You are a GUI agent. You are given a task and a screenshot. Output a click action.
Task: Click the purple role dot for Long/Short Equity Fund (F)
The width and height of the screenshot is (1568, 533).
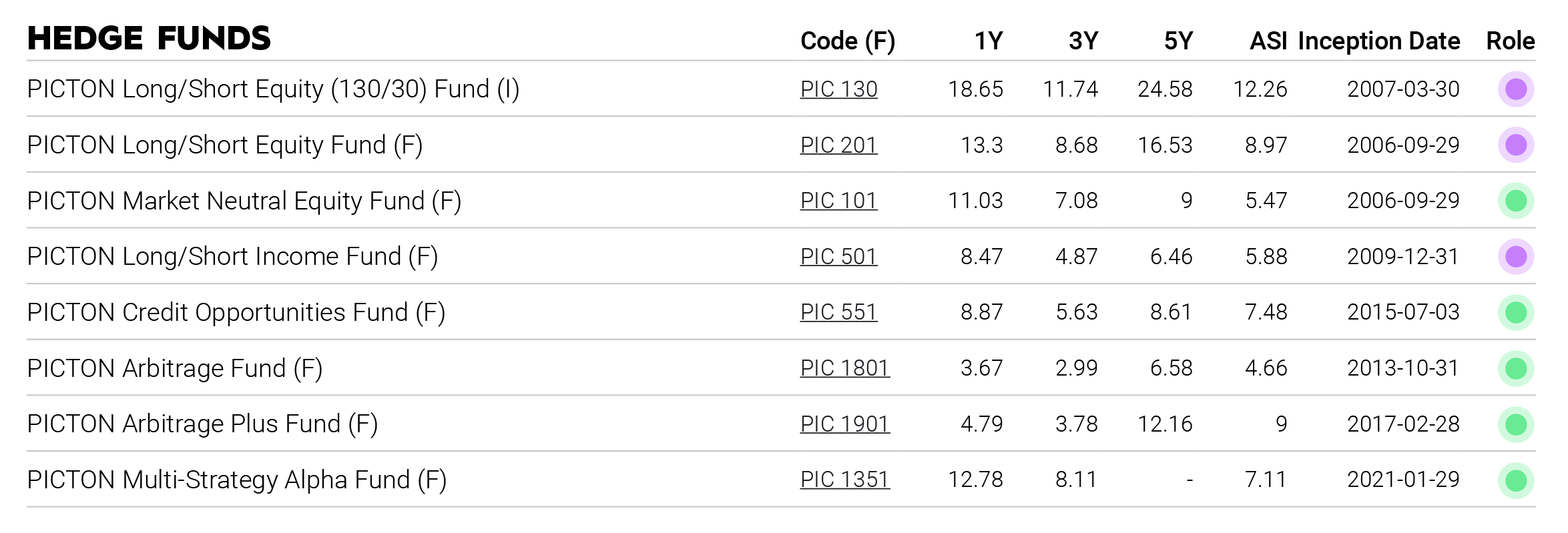1516,145
